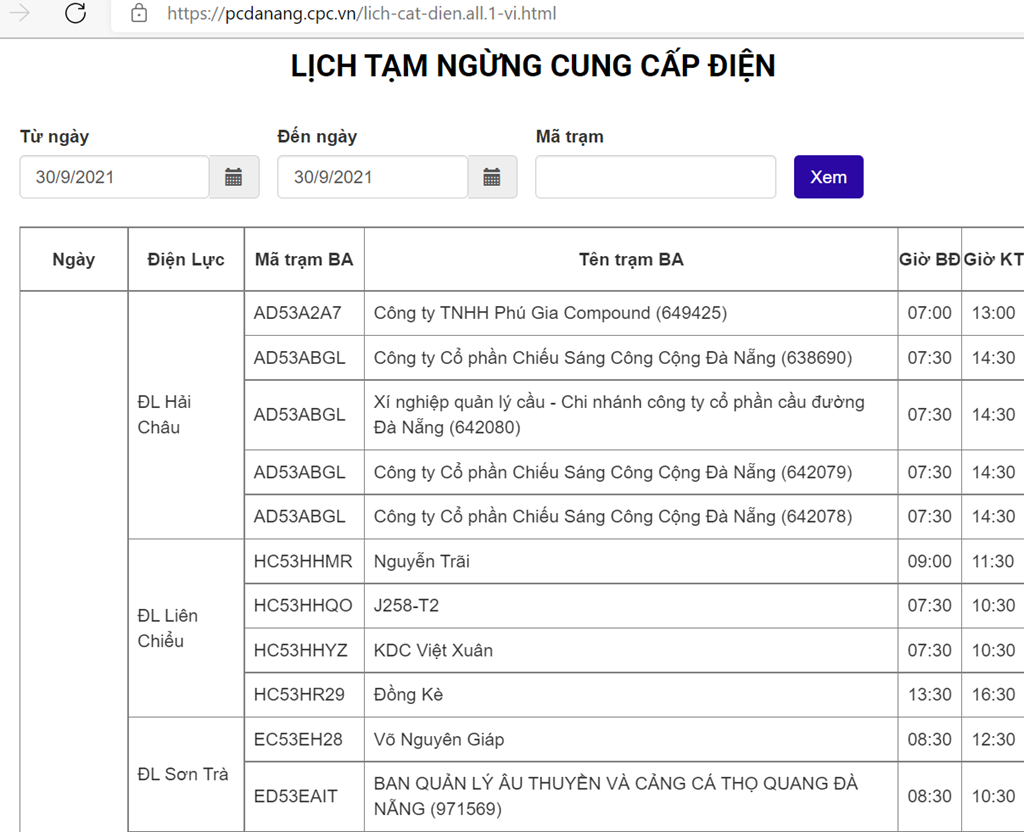
Task: Click end time 10:30 for J258-T2
Action: 993,605
